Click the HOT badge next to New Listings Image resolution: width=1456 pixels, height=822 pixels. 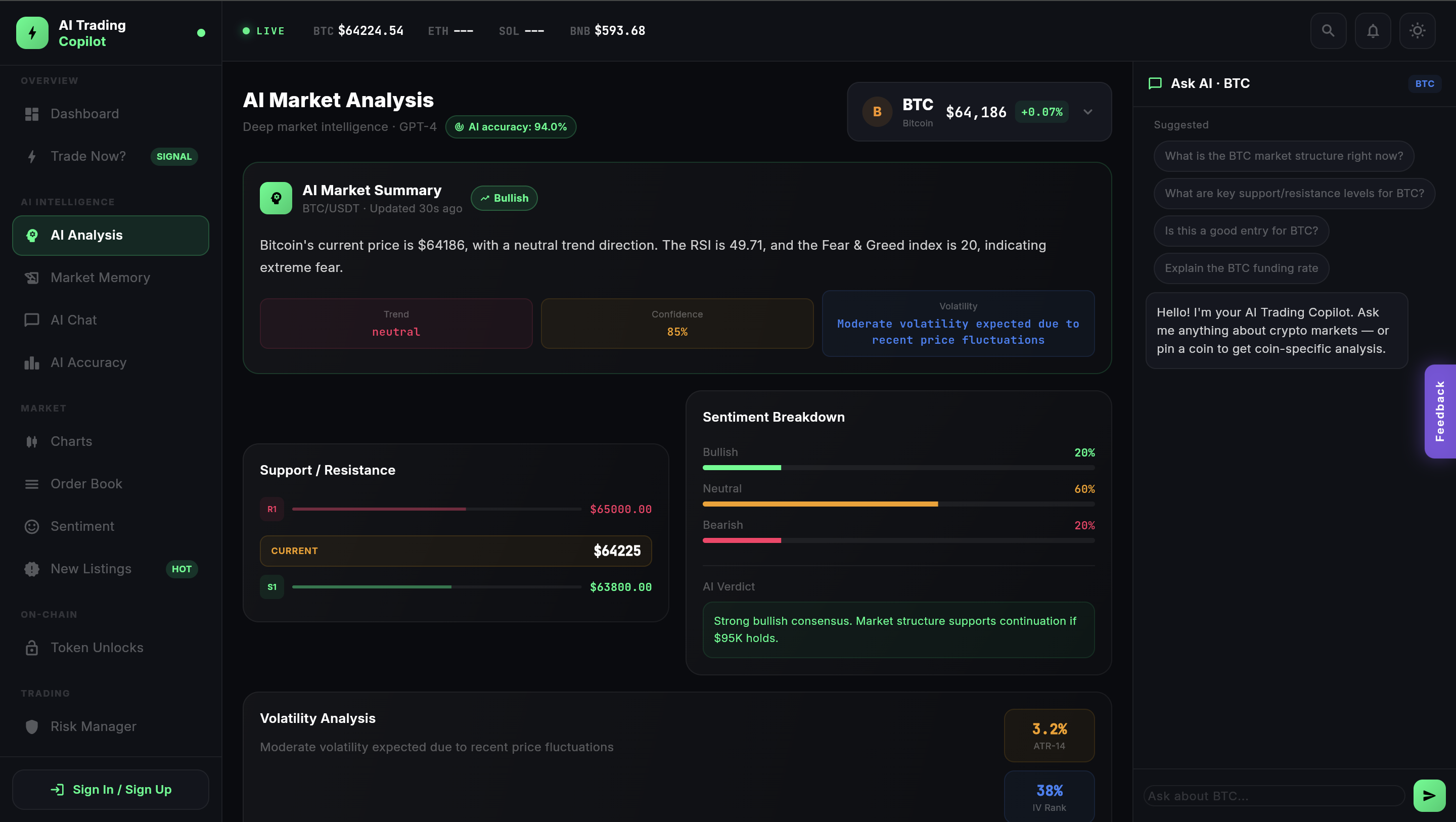click(x=181, y=569)
